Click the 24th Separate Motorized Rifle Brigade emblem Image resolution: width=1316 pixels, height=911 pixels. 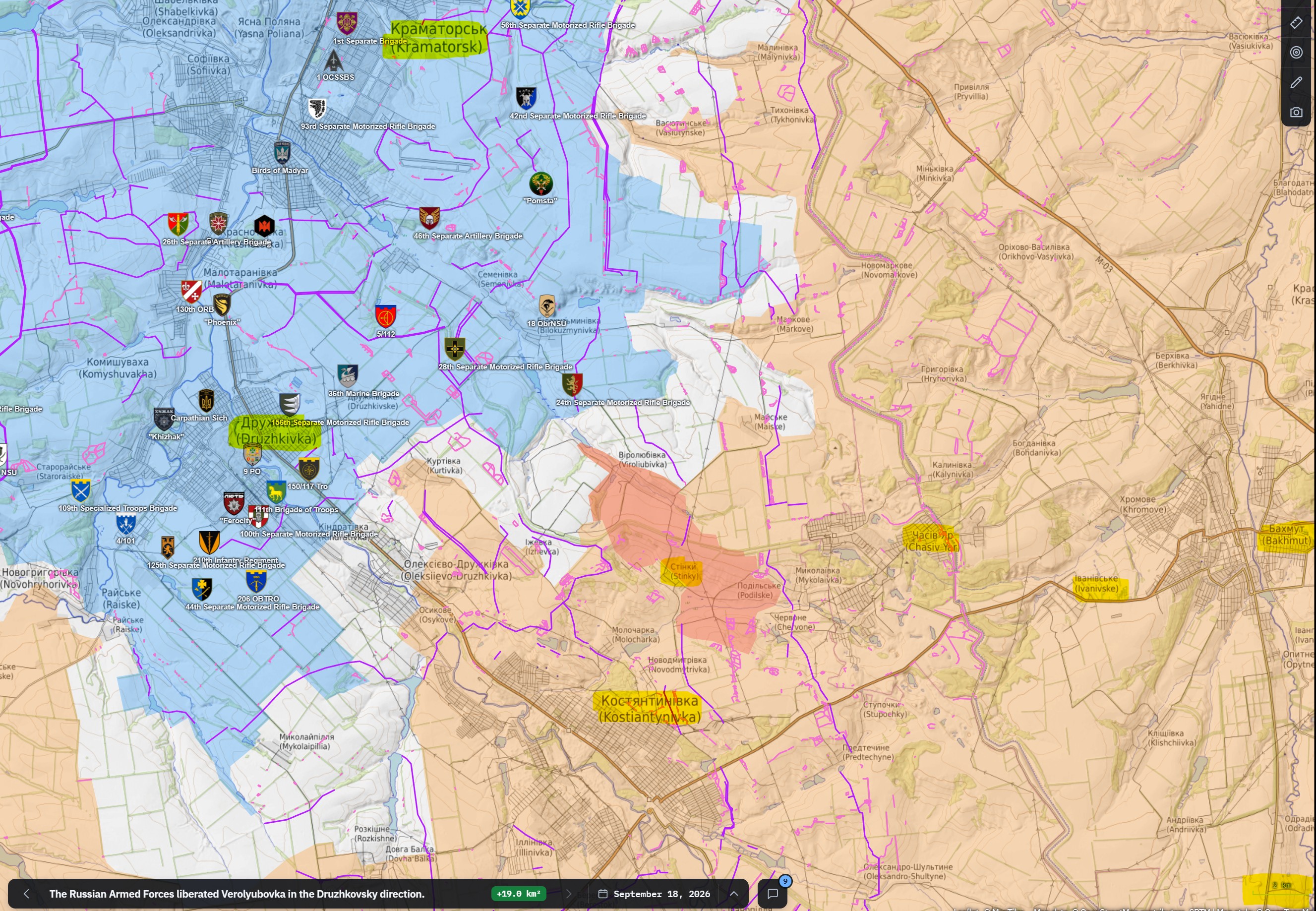(x=572, y=384)
